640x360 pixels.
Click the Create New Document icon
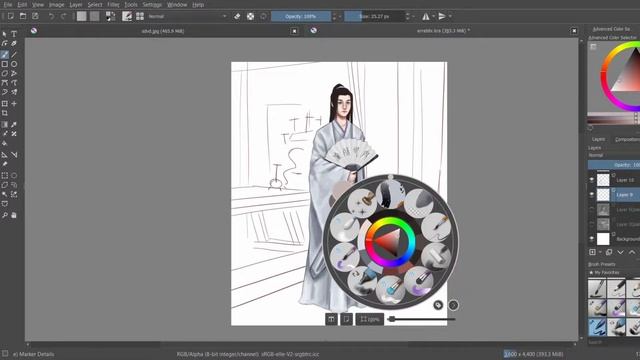point(11,16)
